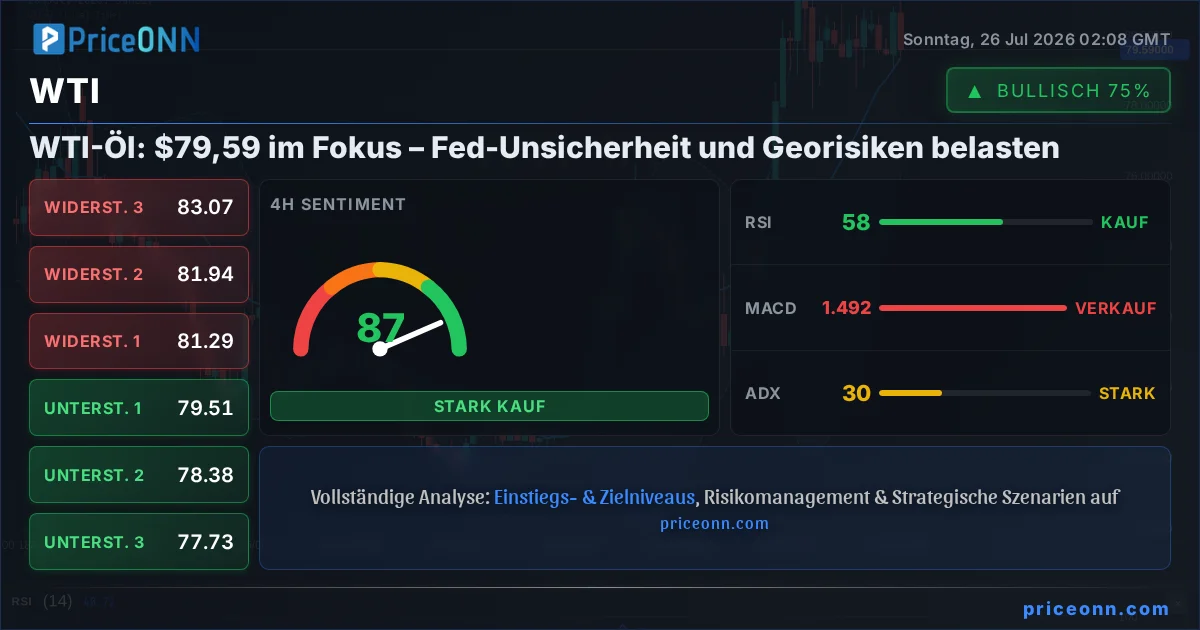Select Unterst. 2 level 78.38

pos(139,475)
